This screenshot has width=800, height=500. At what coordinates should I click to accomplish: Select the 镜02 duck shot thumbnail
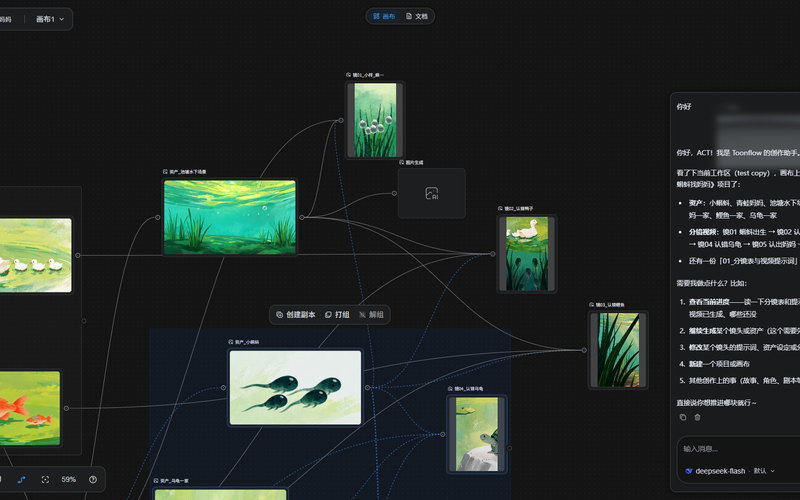(527, 254)
